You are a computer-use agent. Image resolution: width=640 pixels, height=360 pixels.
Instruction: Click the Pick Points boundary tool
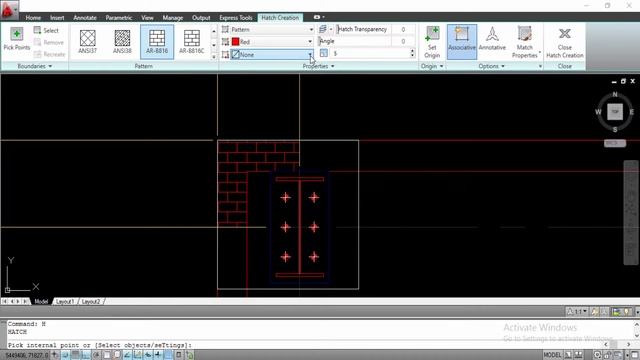click(x=17, y=39)
